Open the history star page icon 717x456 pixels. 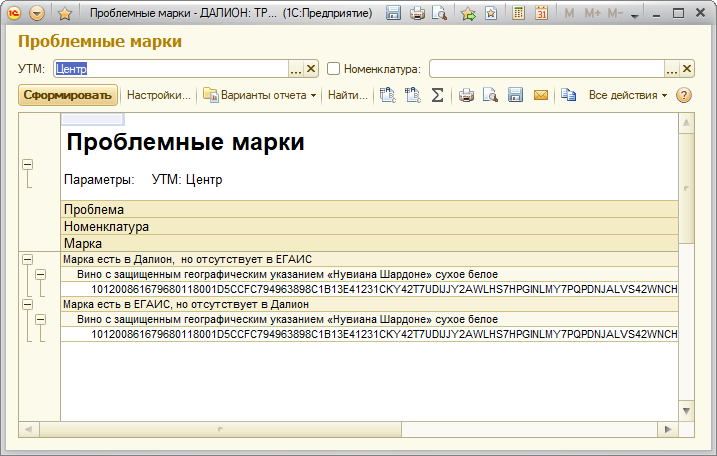[x=491, y=13]
